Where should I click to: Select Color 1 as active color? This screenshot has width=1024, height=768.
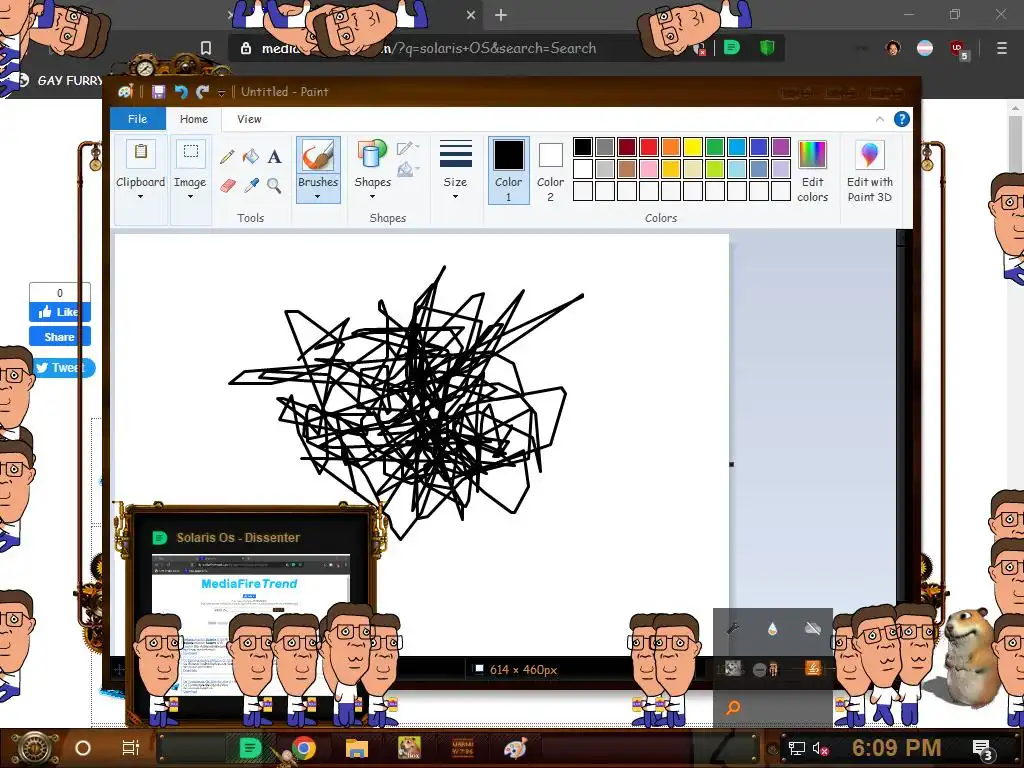click(x=508, y=170)
